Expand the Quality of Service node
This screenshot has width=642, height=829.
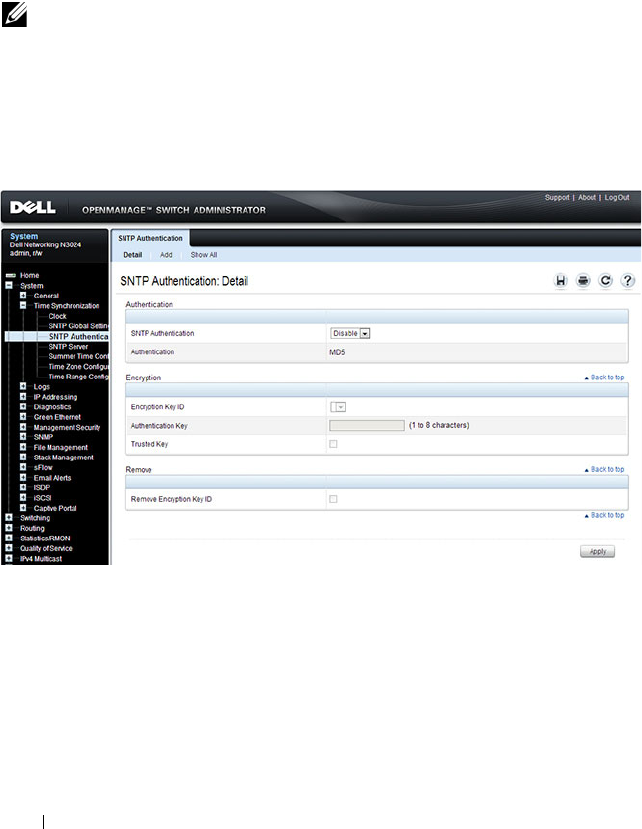coord(9,548)
